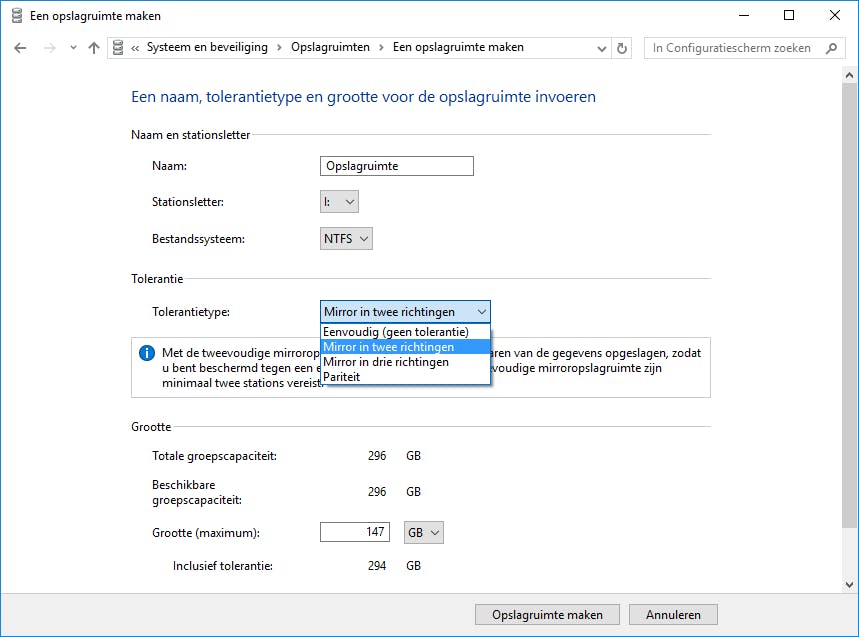Open the Opslagruimten breadcrumb
Screen dimensions: 859x637
coord(330,47)
